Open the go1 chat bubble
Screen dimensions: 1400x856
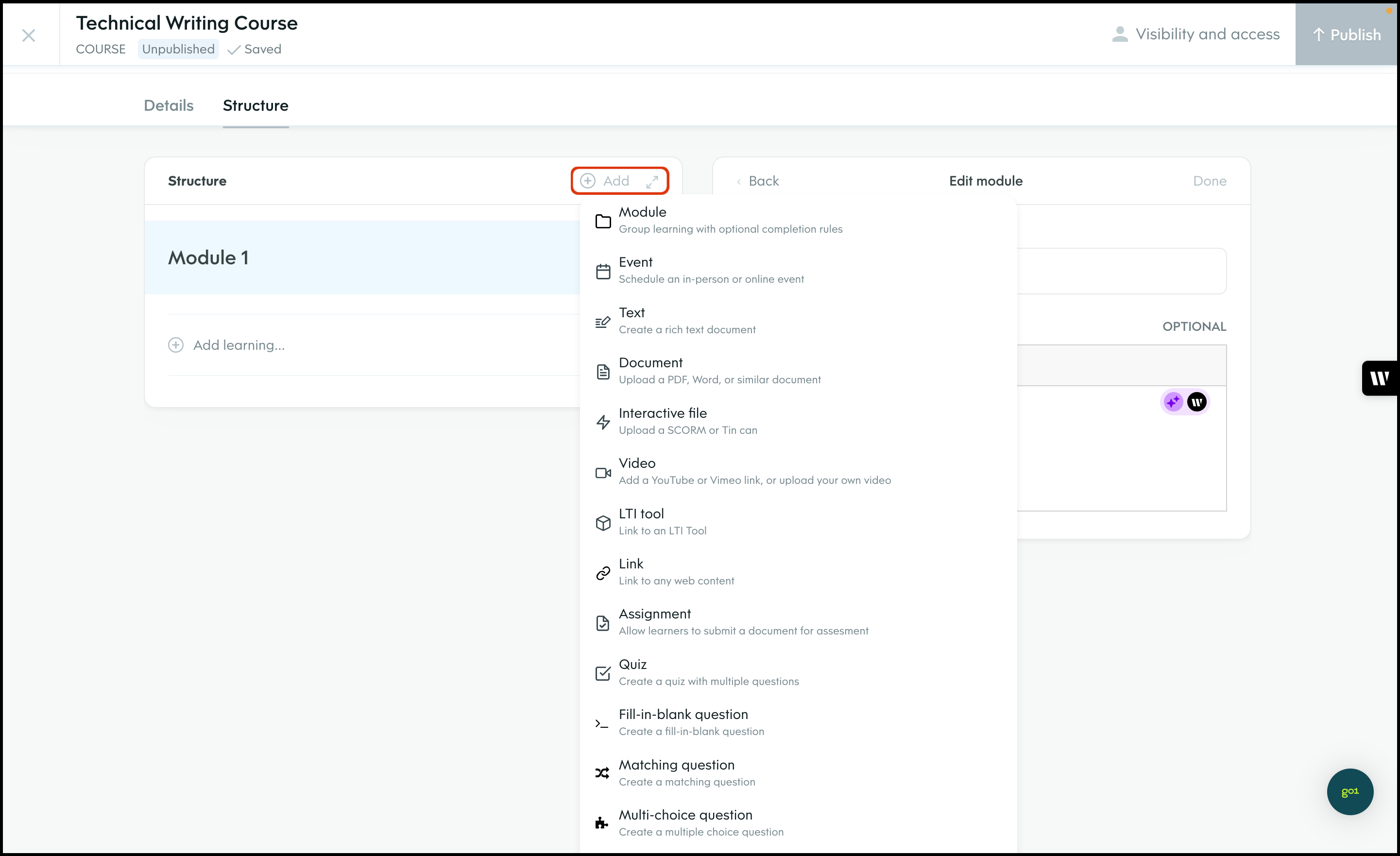pyautogui.click(x=1349, y=791)
